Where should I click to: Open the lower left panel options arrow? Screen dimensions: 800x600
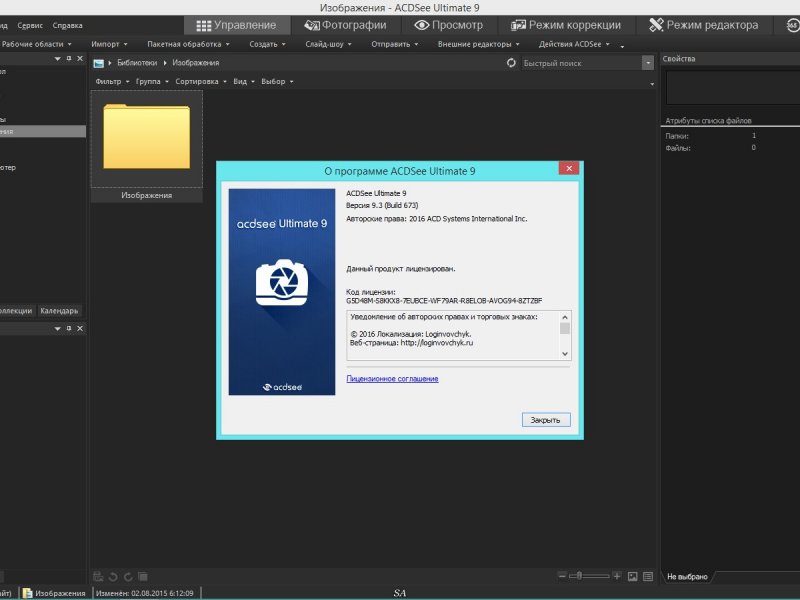tap(58, 329)
